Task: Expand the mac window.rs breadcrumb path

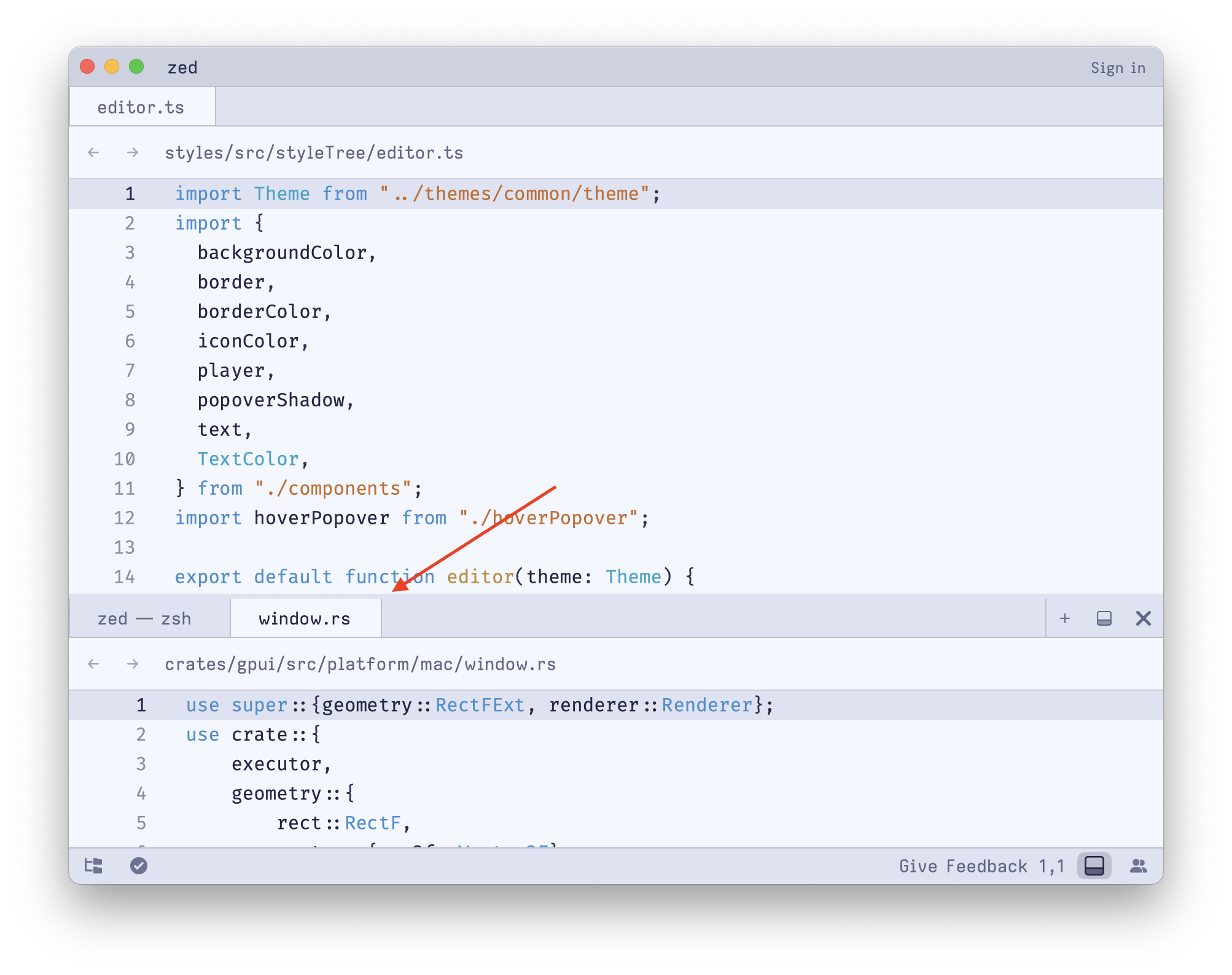Action: click(361, 664)
